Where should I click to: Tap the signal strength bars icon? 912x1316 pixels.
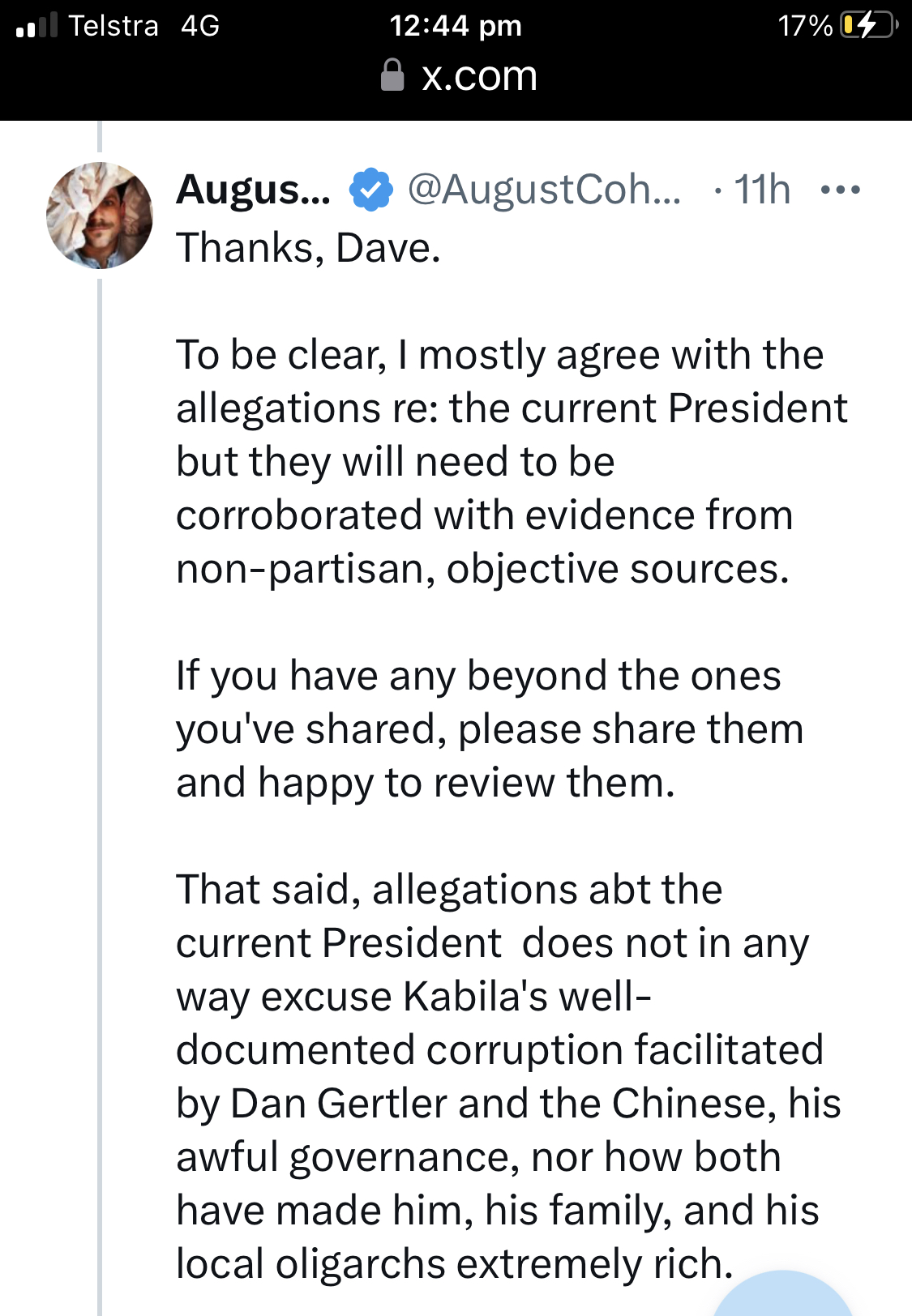[x=36, y=25]
